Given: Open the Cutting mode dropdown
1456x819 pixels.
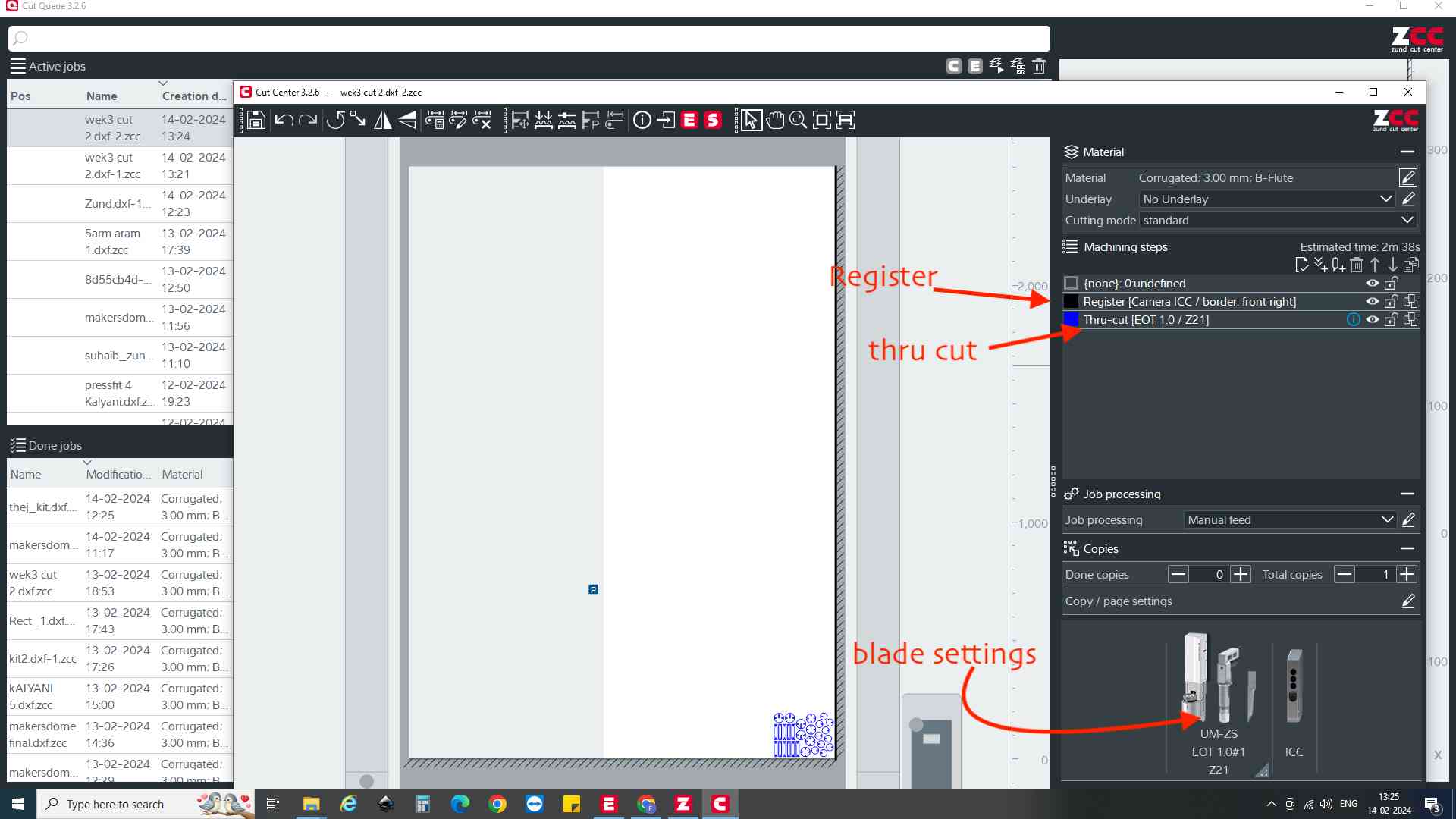Looking at the screenshot, I should [x=1278, y=220].
